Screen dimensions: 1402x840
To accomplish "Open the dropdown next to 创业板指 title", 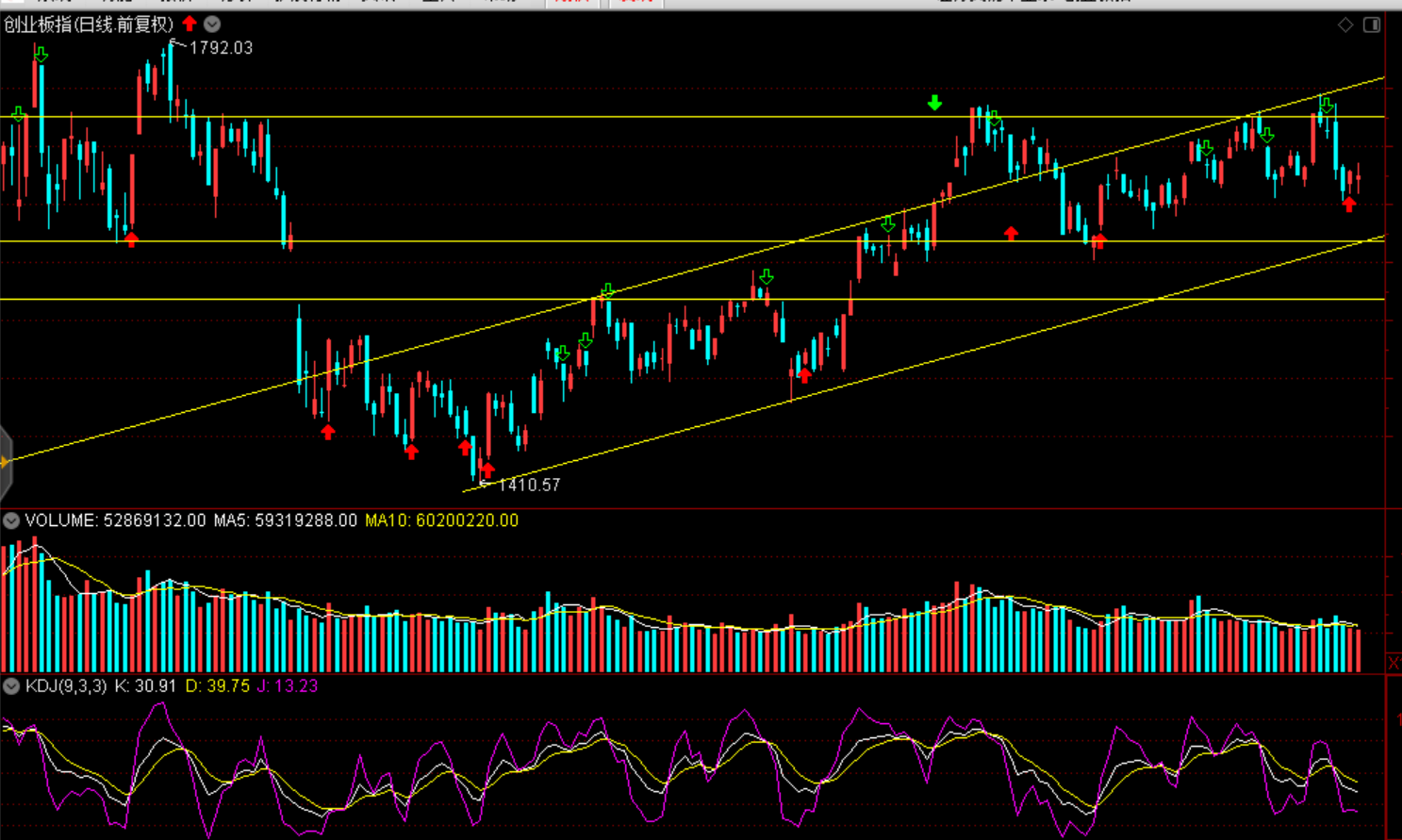I will (212, 25).
